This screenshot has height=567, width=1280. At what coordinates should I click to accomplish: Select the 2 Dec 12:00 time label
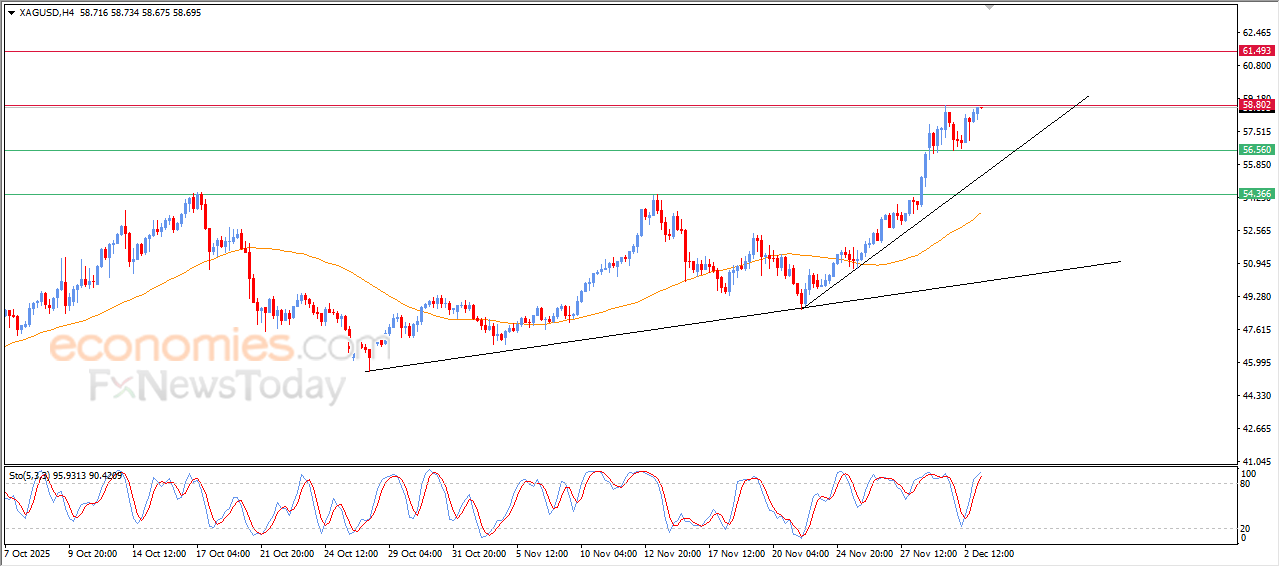point(989,552)
